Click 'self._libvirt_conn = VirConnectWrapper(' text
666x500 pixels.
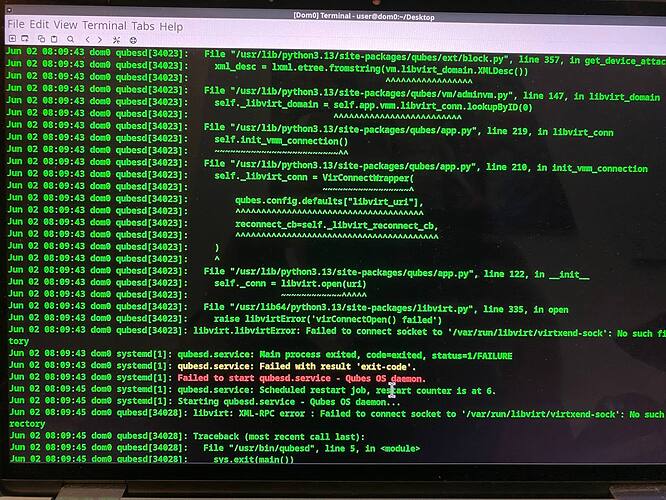coord(314,177)
